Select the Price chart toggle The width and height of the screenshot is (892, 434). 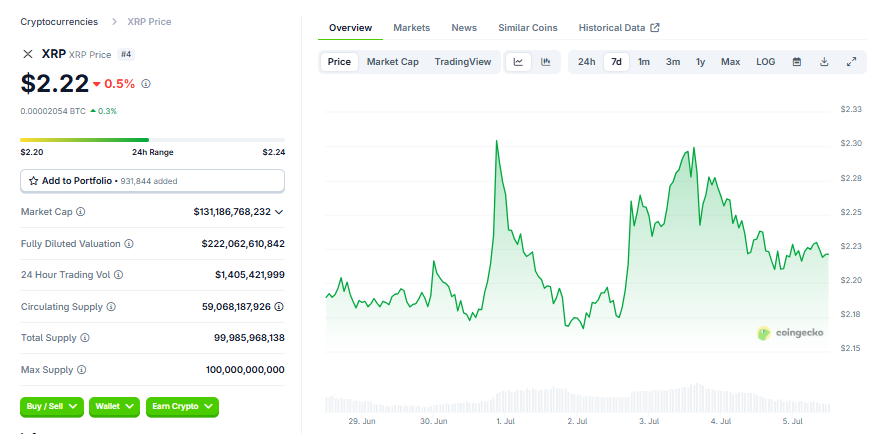tap(339, 62)
